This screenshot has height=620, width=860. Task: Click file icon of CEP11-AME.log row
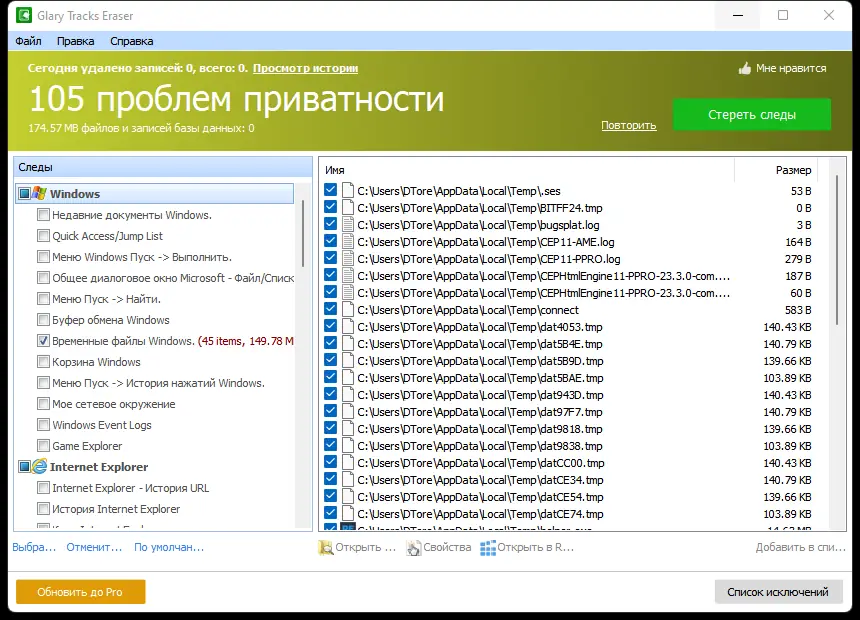click(x=348, y=241)
